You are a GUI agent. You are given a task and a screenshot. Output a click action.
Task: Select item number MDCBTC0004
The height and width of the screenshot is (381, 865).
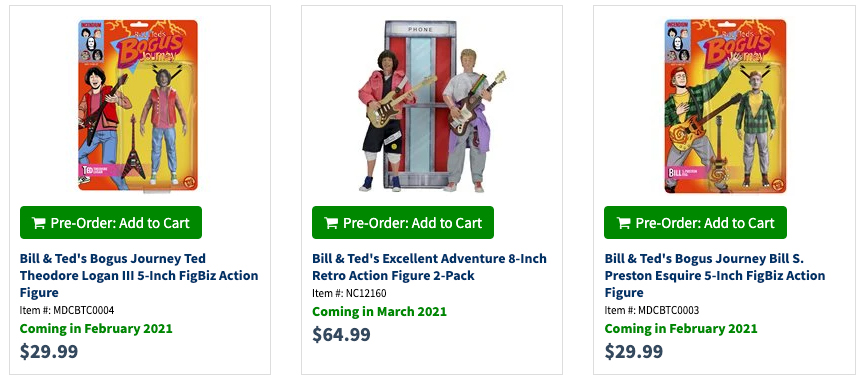[x=84, y=310]
